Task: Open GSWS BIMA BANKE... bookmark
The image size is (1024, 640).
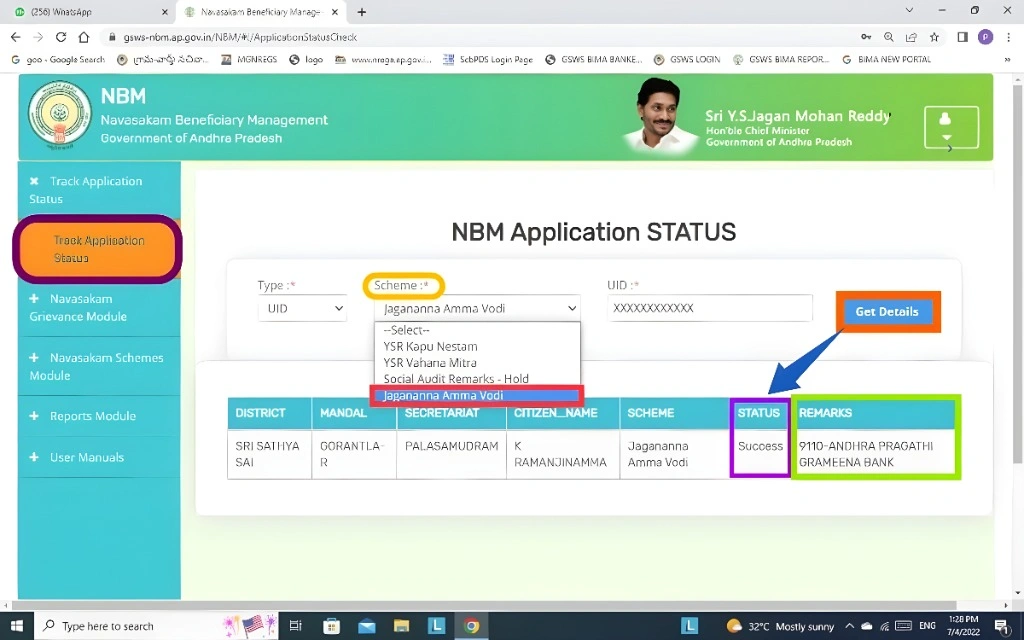Action: [x=594, y=59]
